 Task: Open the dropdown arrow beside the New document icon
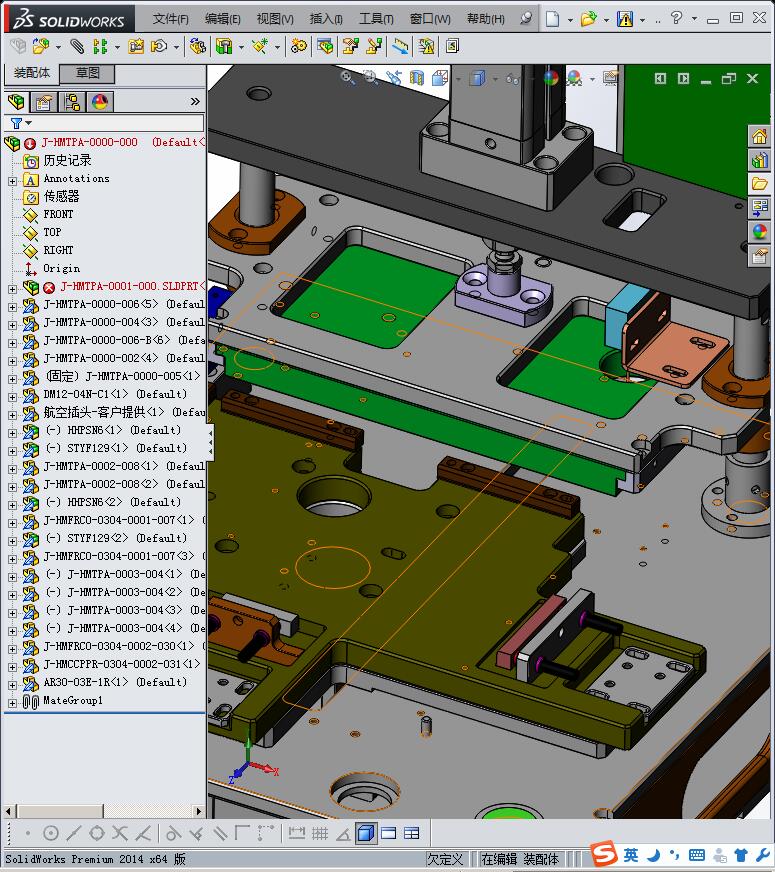click(x=570, y=20)
